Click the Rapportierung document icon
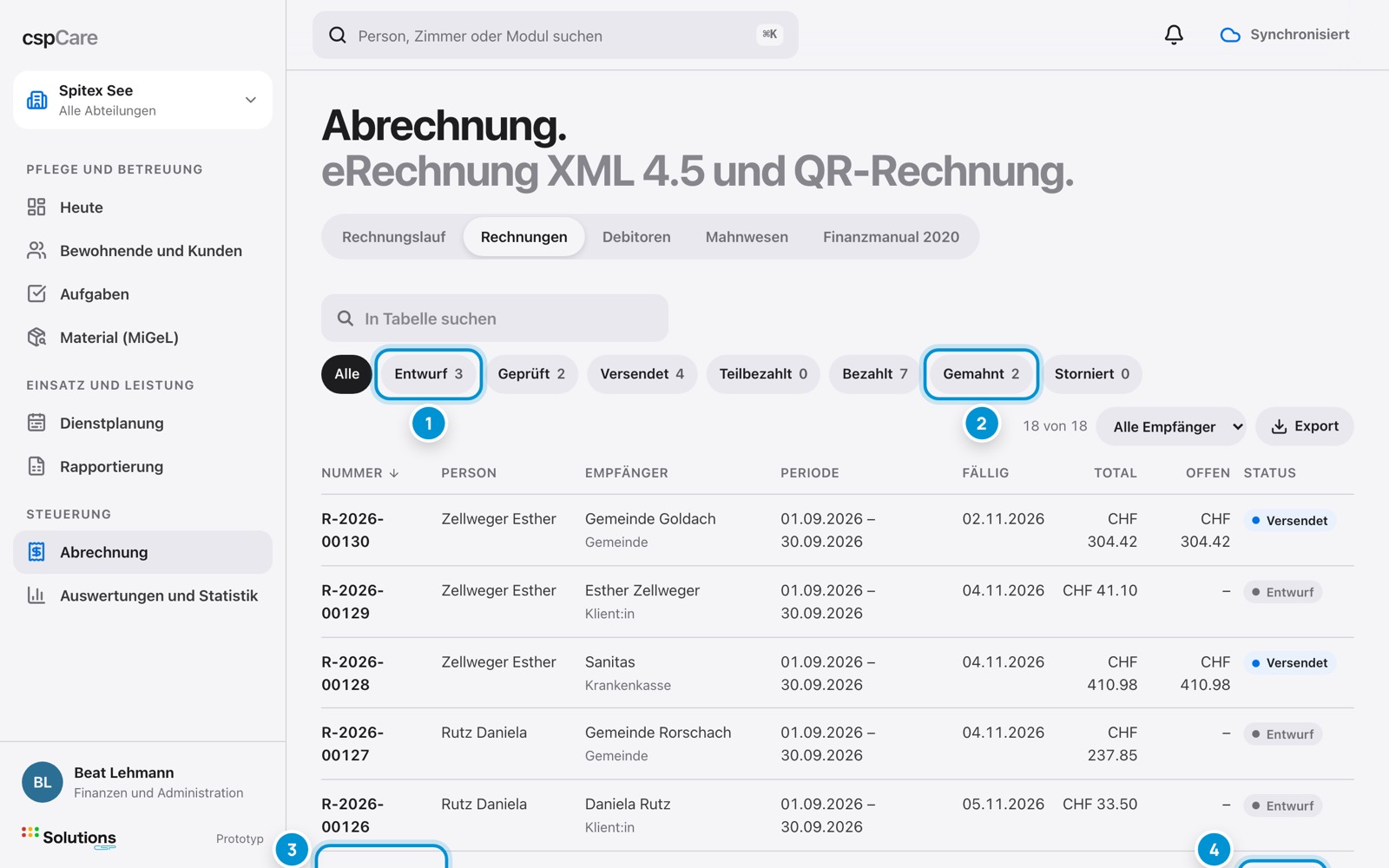 point(36,466)
